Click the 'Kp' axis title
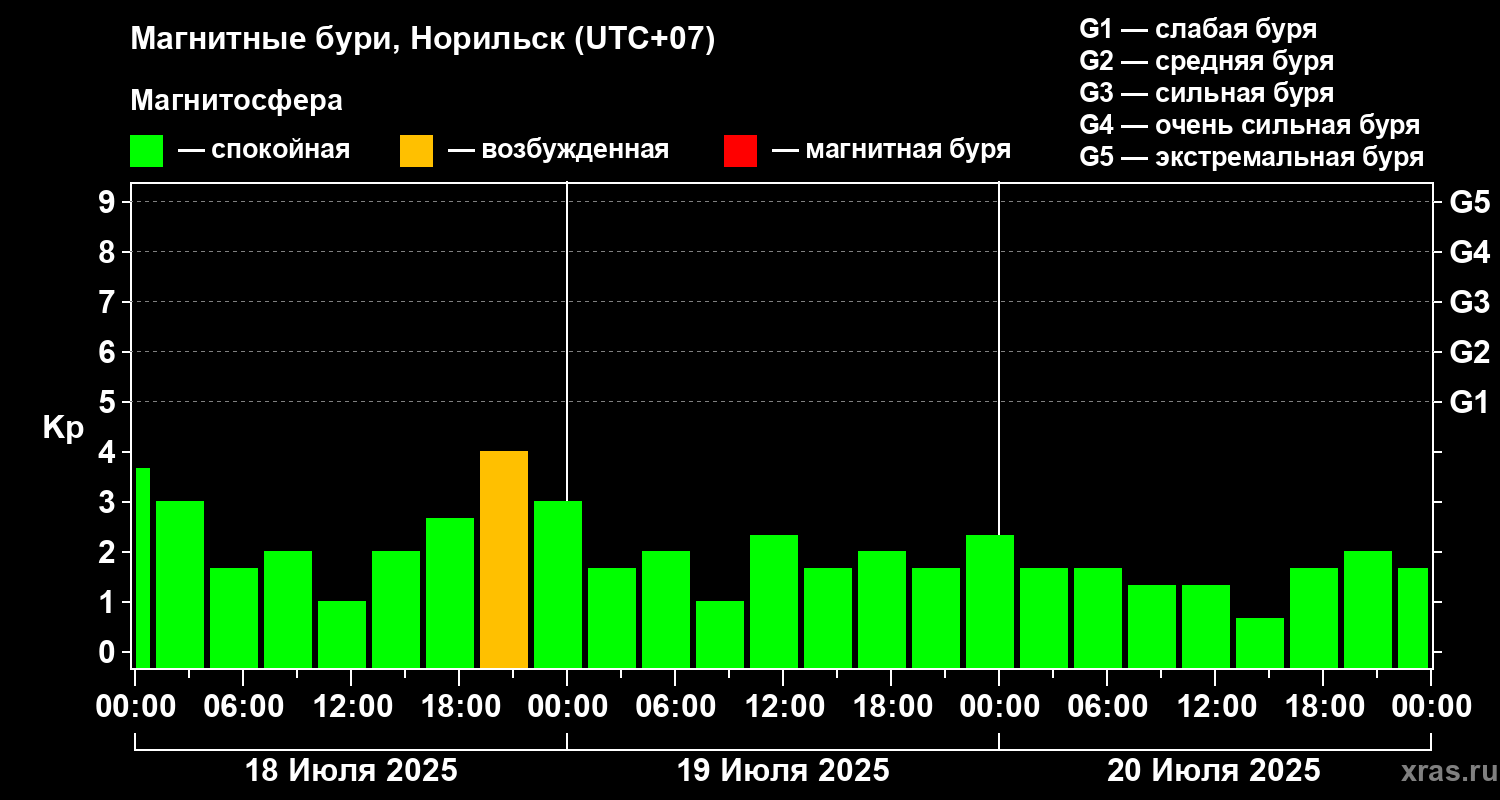This screenshot has height=800, width=1500. click(63, 427)
